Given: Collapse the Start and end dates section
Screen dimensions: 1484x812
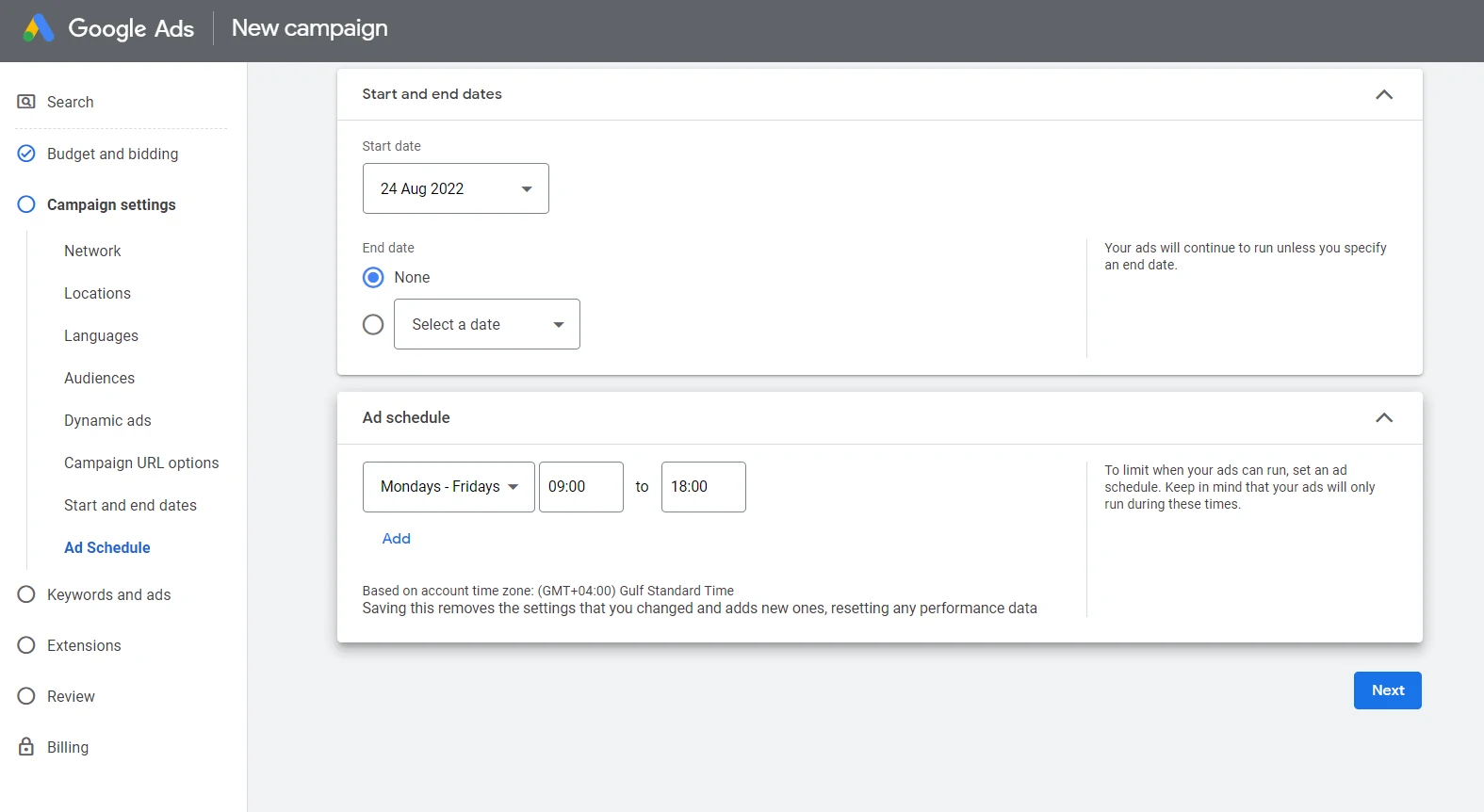Looking at the screenshot, I should 1384,94.
